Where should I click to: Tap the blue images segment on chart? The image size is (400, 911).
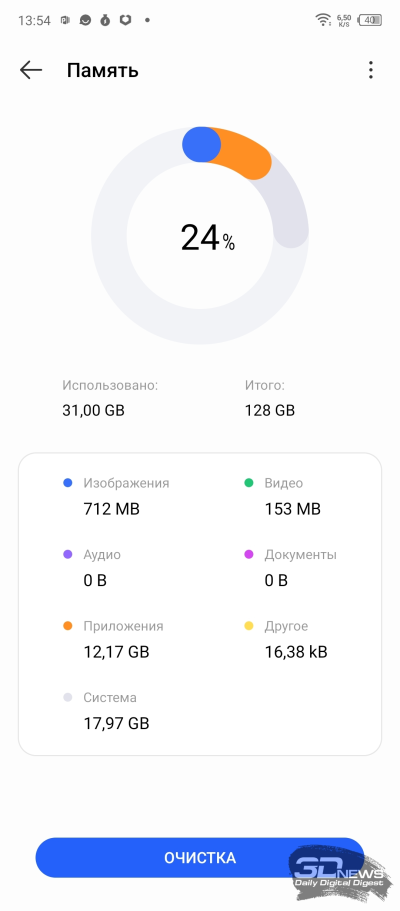pyautogui.click(x=201, y=145)
